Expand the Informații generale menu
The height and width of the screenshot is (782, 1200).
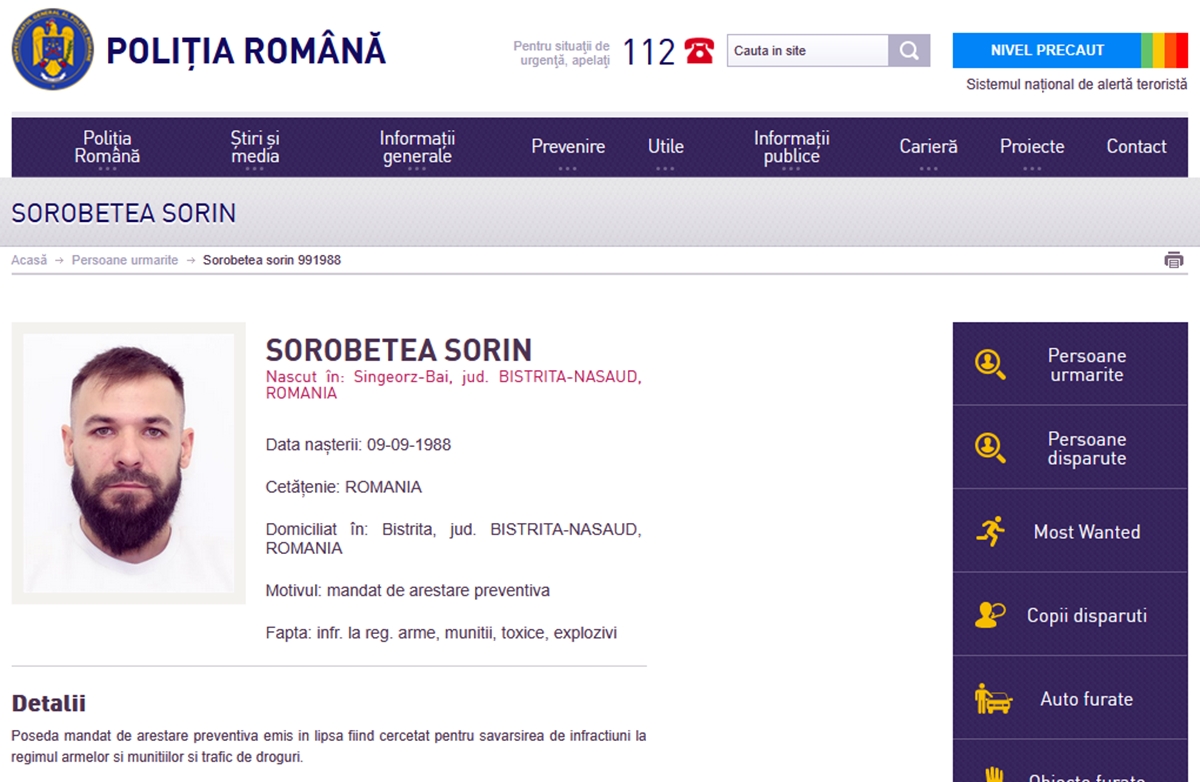(x=417, y=147)
